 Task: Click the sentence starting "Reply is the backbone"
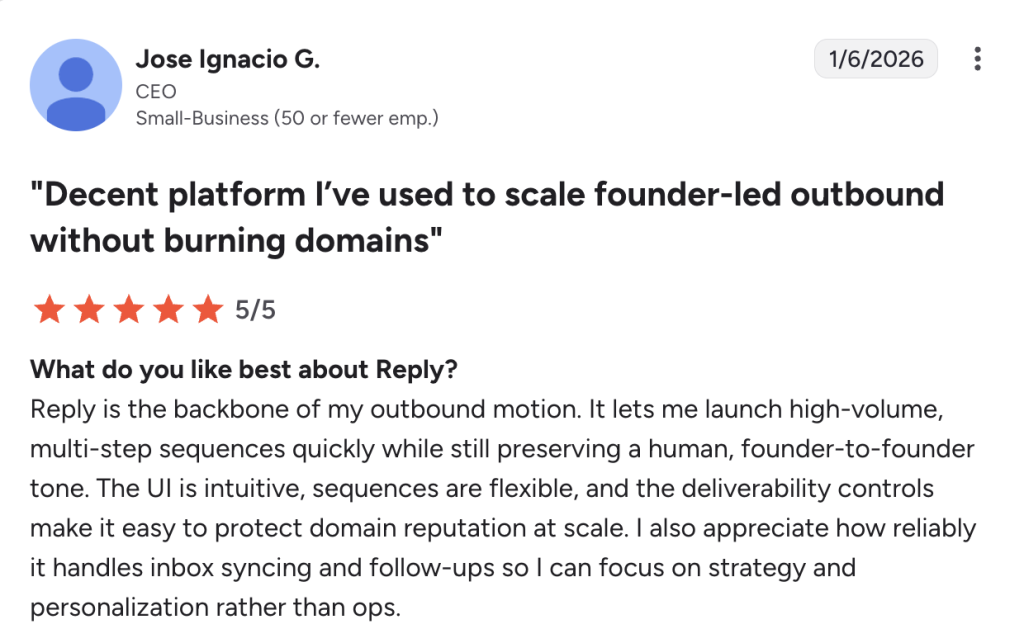(x=306, y=410)
